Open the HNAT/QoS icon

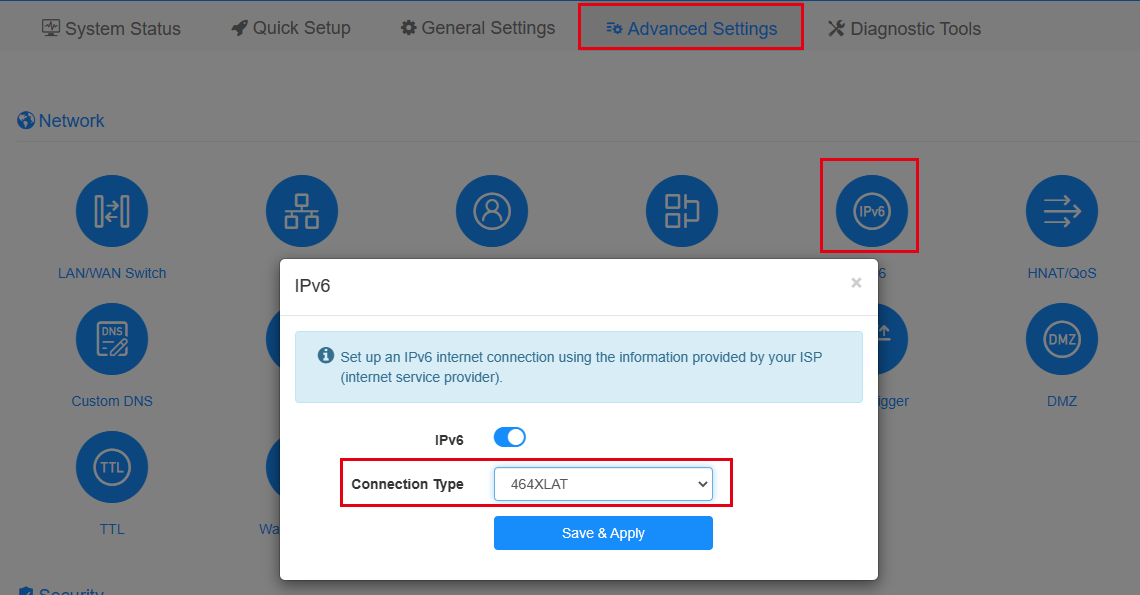click(x=1061, y=211)
